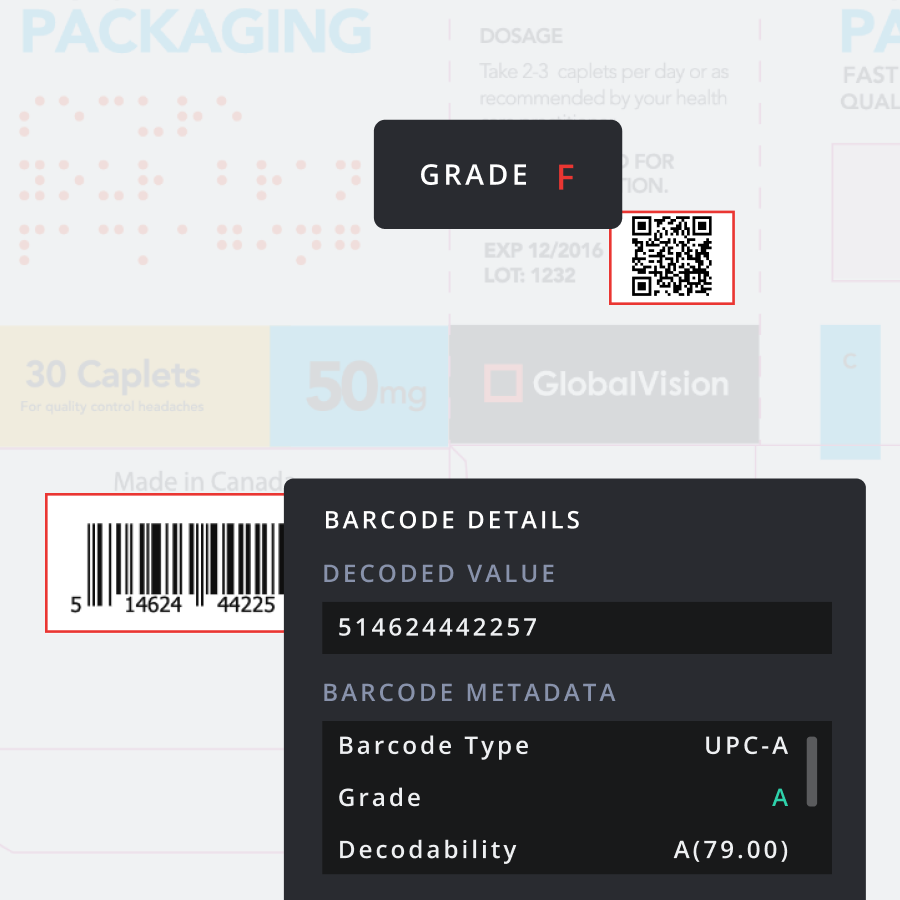Click the Made in Canada label
Viewport: 900px width, 900px height.
pyautogui.click(x=198, y=482)
